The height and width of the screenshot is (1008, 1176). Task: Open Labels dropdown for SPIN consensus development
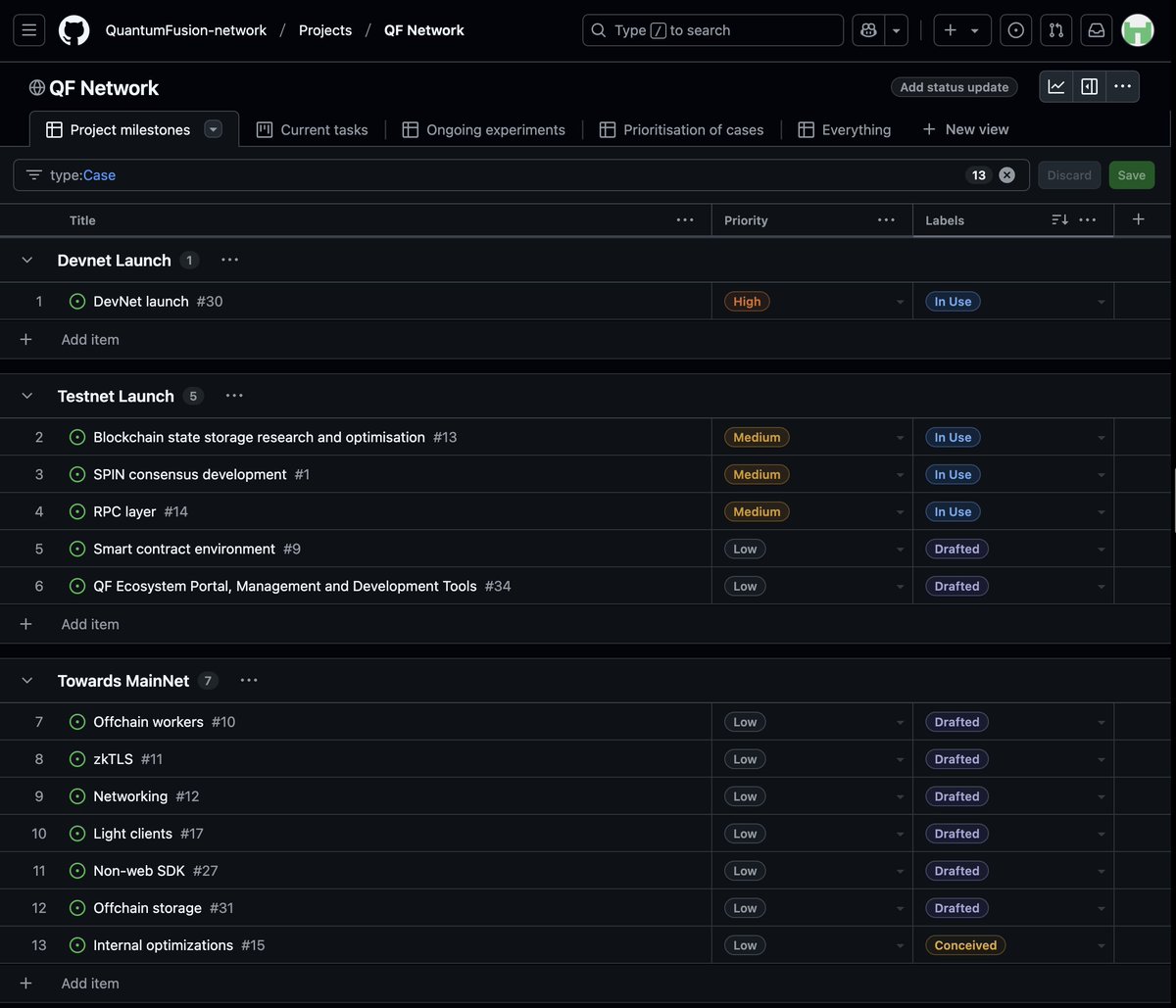[1101, 475]
